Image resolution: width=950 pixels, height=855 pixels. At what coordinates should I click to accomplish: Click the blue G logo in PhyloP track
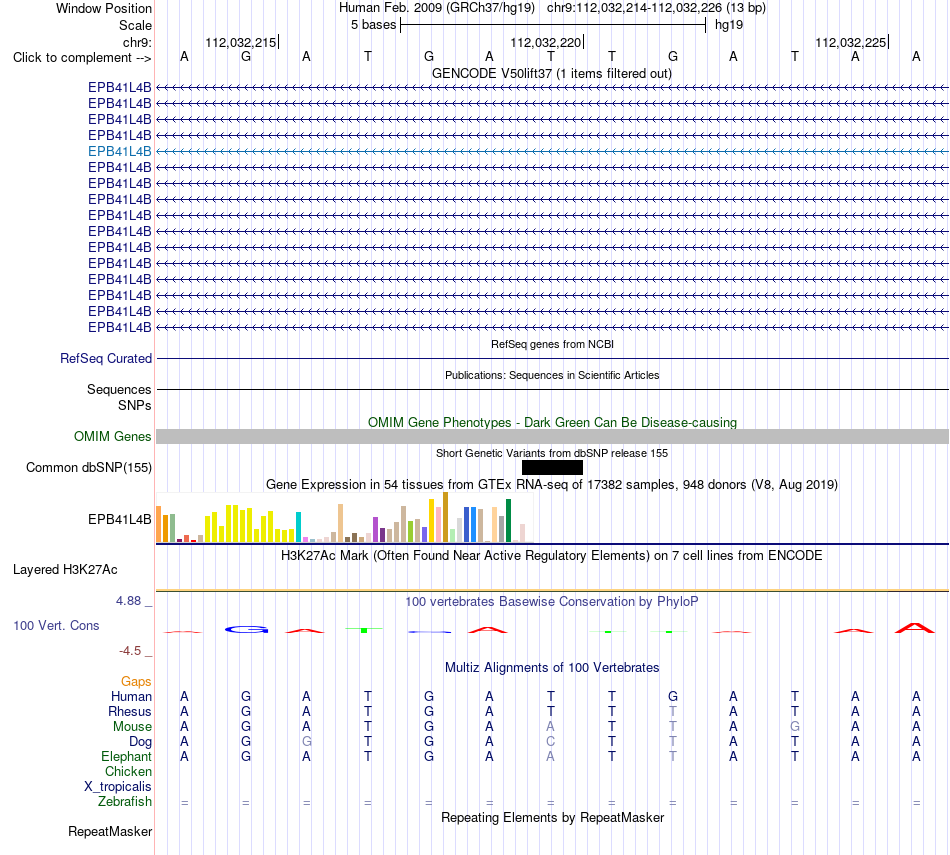tap(246, 630)
